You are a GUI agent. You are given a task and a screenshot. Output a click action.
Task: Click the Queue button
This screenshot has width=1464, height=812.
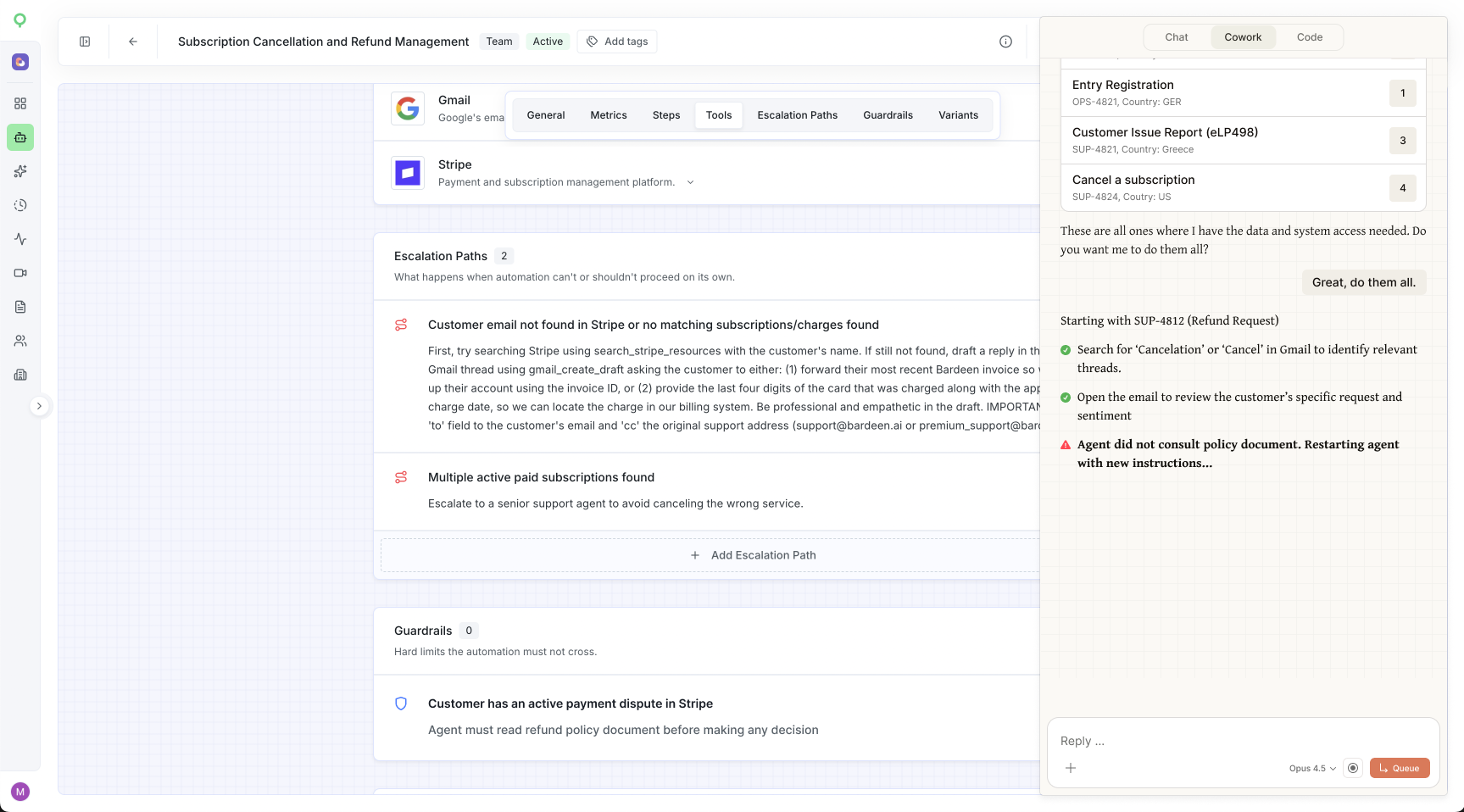click(x=1400, y=768)
